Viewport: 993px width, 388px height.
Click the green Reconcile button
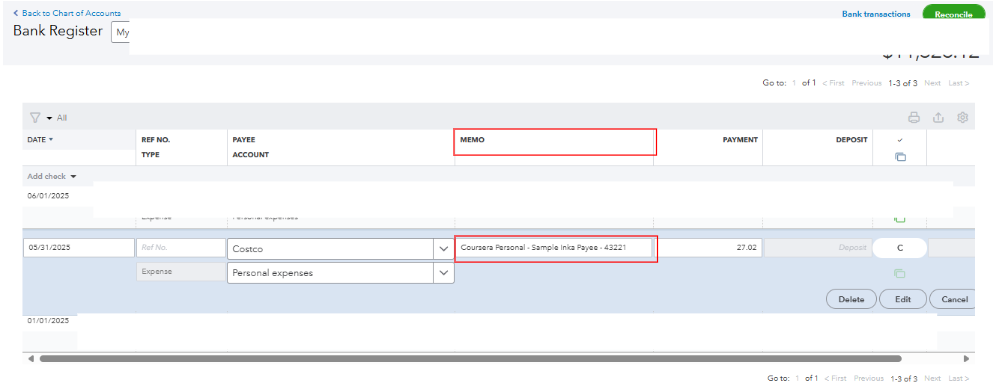(x=953, y=13)
